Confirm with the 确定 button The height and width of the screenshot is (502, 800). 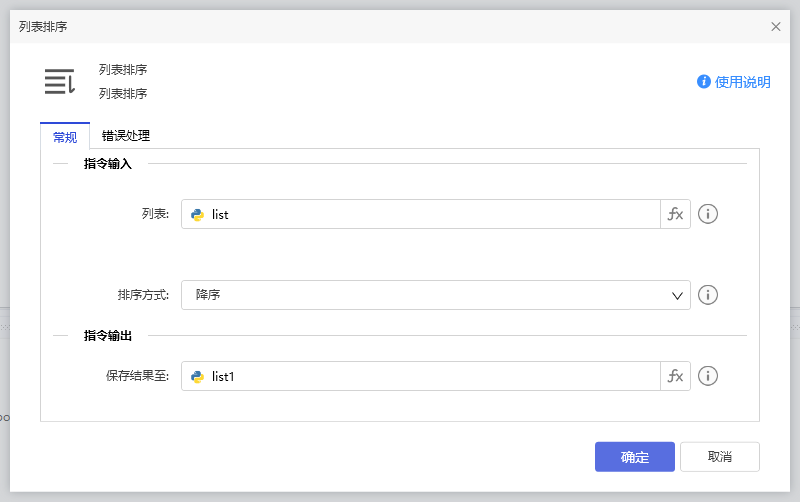(635, 457)
